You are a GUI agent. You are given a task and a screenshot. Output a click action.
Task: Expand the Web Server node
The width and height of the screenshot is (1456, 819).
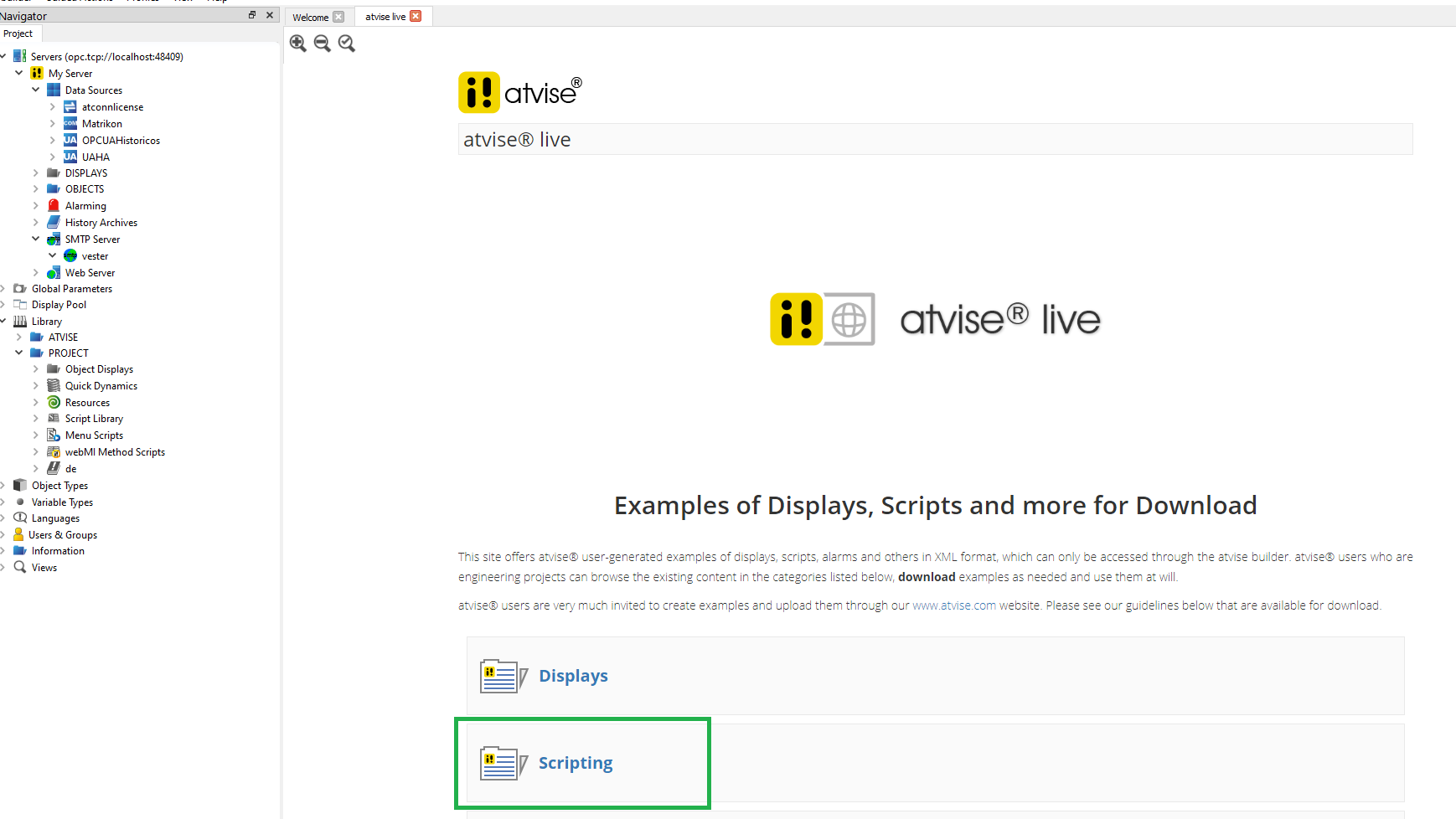[x=36, y=272]
